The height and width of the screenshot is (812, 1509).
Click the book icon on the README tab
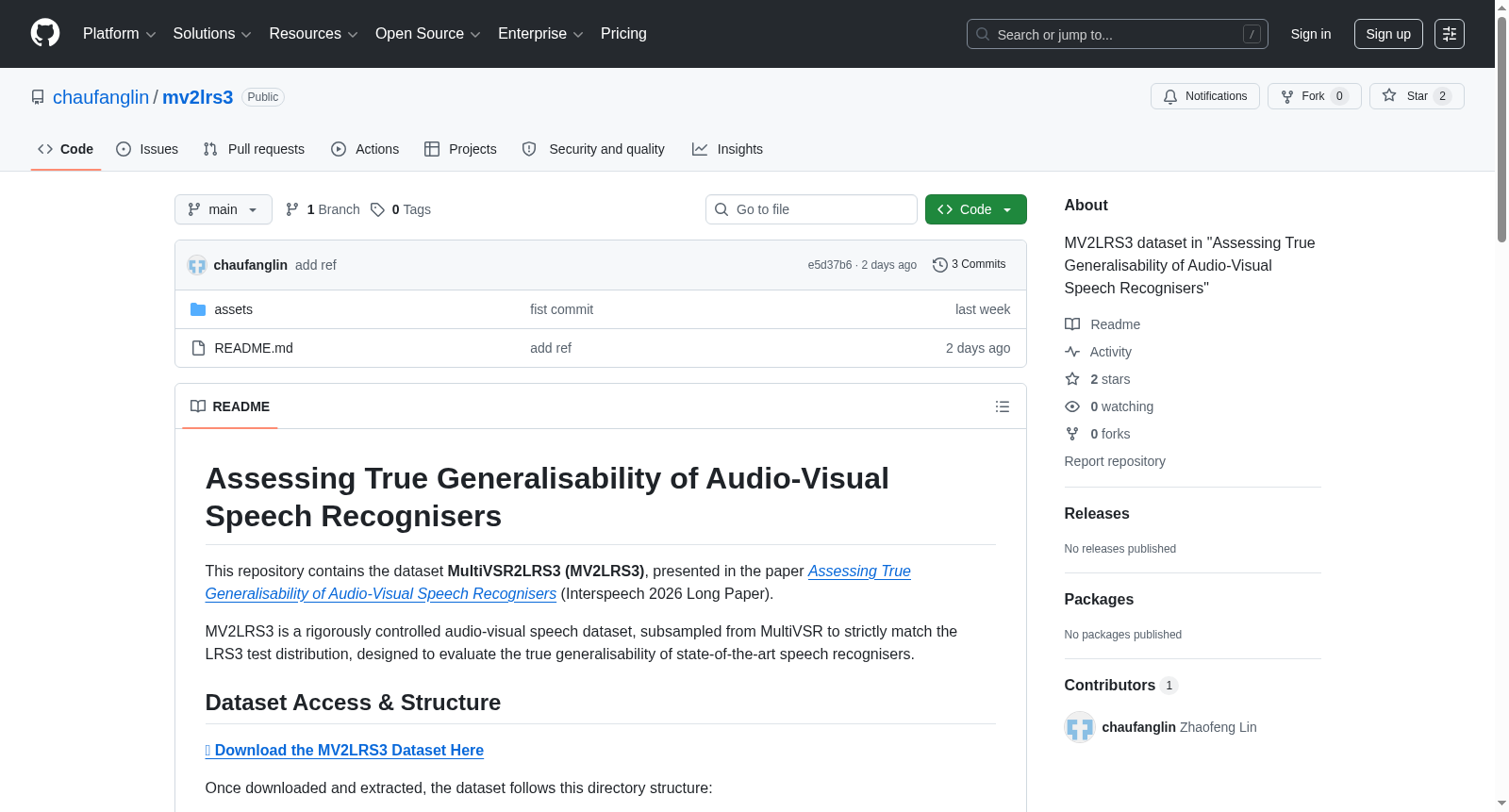[x=198, y=406]
